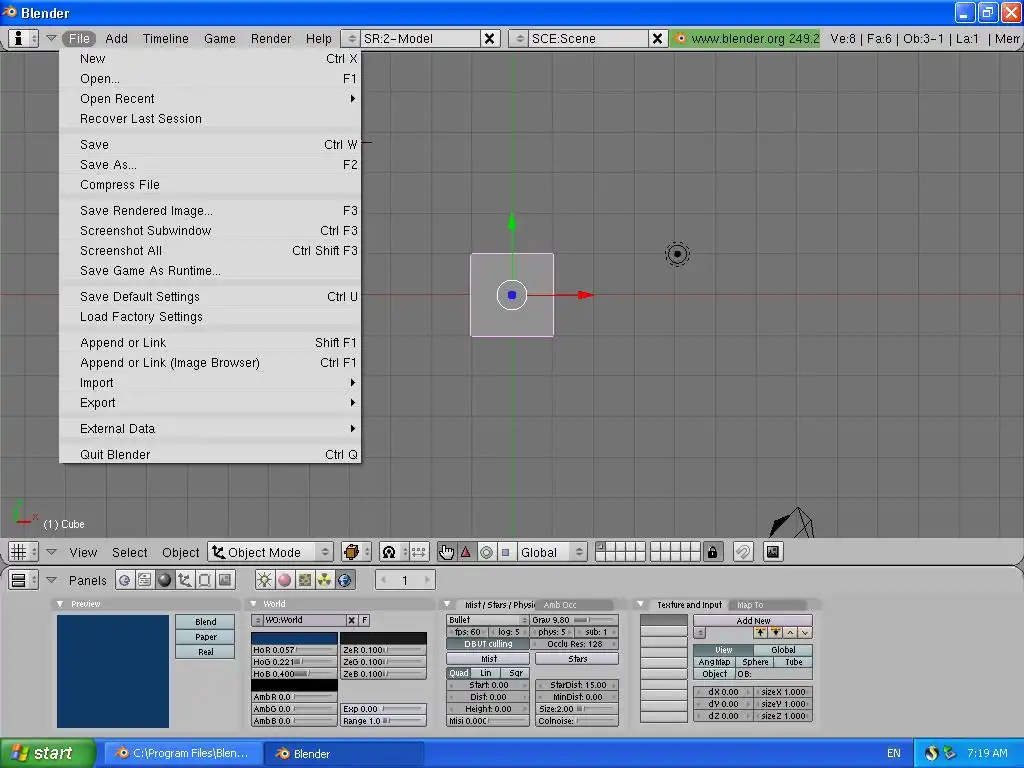
Task: Toggle the Blend preview option
Action: click(205, 622)
